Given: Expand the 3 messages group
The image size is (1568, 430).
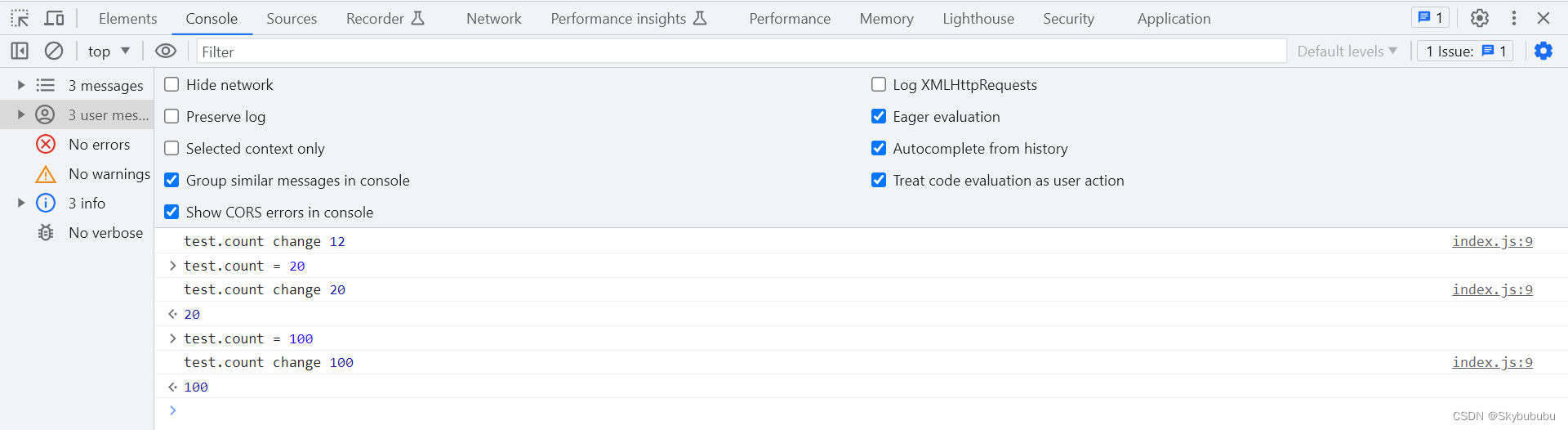Looking at the screenshot, I should click(21, 85).
